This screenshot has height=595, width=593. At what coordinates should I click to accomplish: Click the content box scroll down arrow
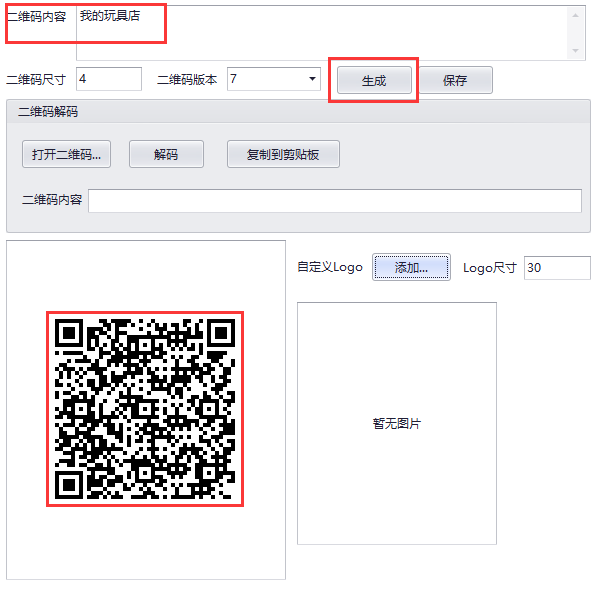[x=575, y=50]
